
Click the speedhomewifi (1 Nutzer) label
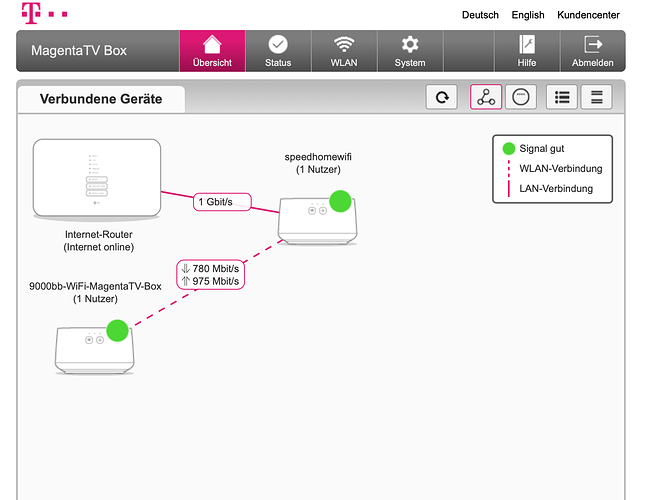click(x=318, y=163)
